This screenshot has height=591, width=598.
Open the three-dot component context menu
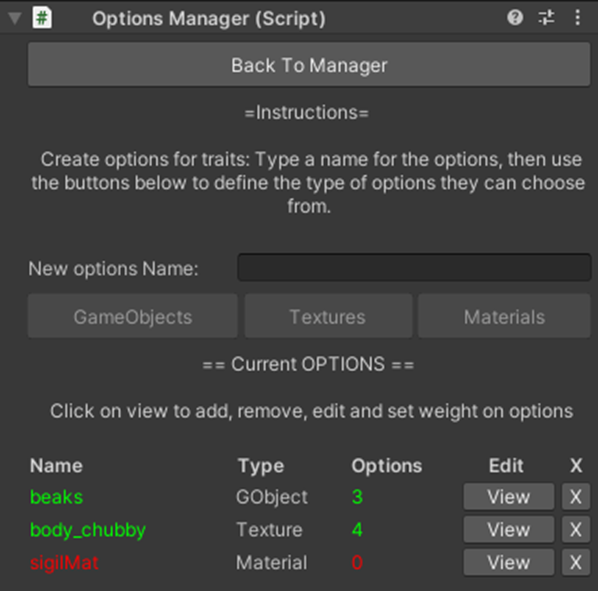click(x=578, y=18)
